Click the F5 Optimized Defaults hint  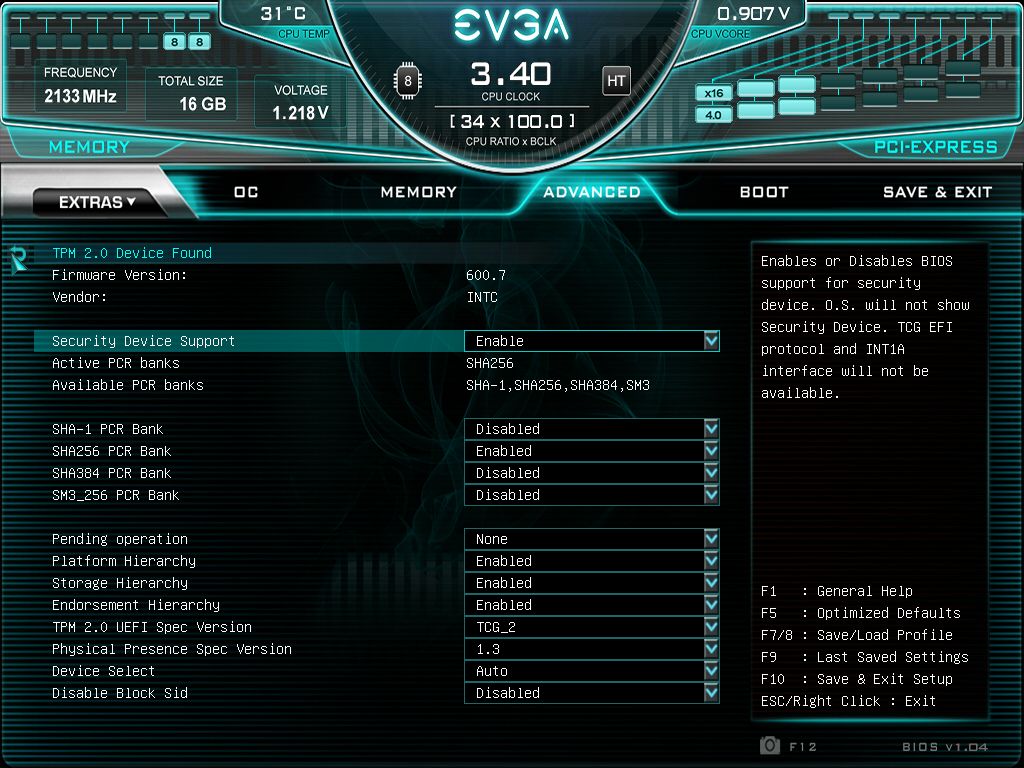[x=861, y=613]
